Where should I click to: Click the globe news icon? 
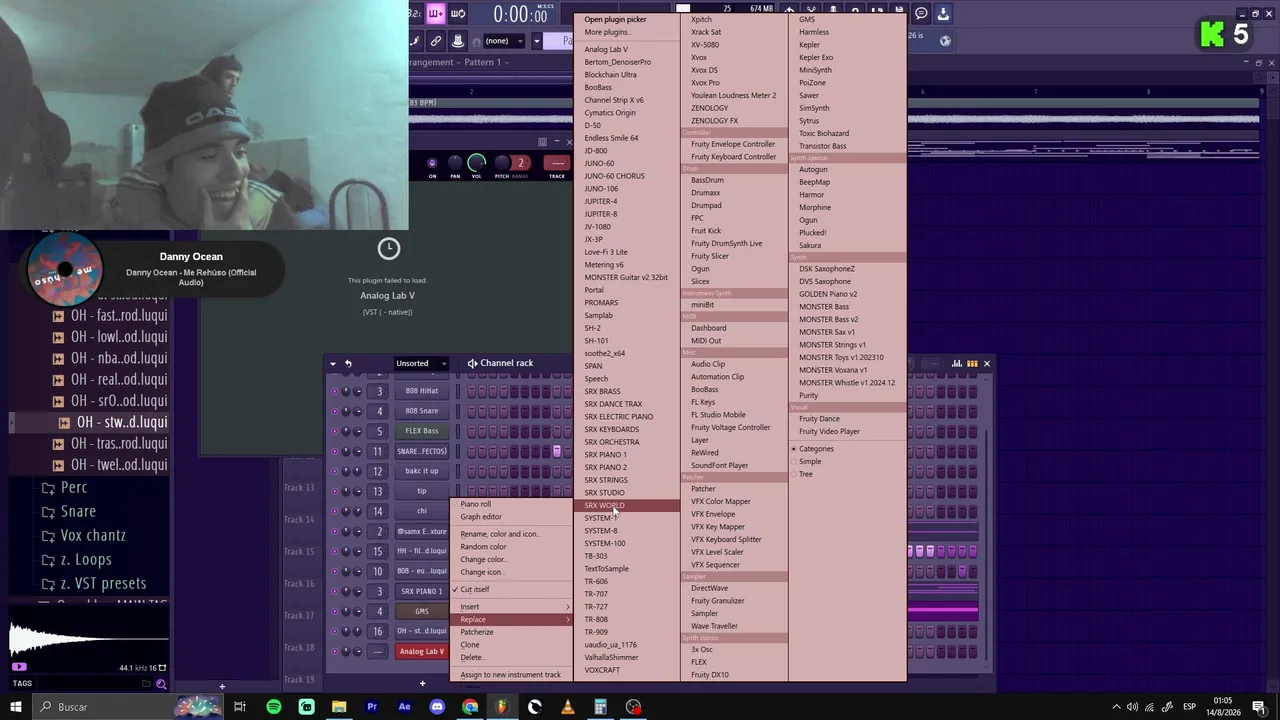945,41
